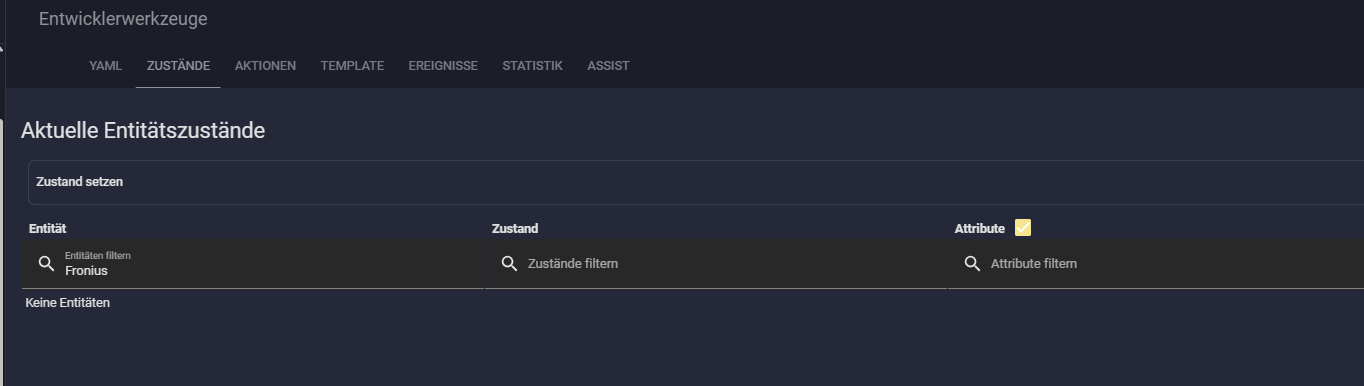The height and width of the screenshot is (386, 1364).
Task: Click into the Zustände filtern field
Action: 715,264
